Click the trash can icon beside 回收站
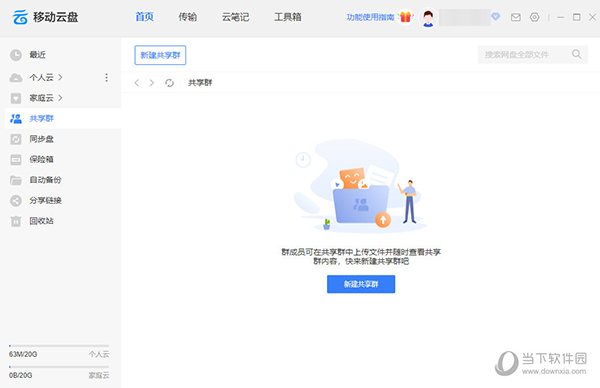600x388 pixels. coord(16,221)
